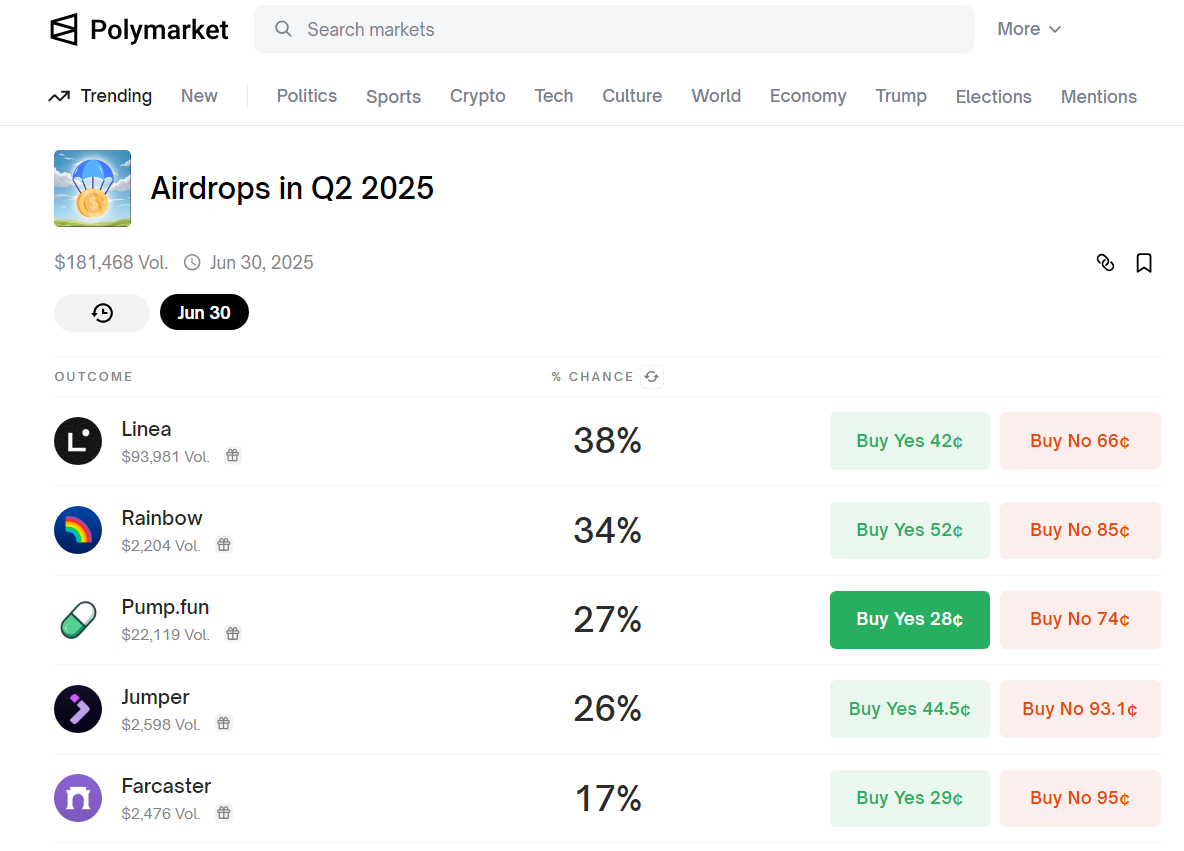Viewport: 1184px width, 851px height.
Task: Click the gift rewards icon under Linea
Action: tap(232, 456)
